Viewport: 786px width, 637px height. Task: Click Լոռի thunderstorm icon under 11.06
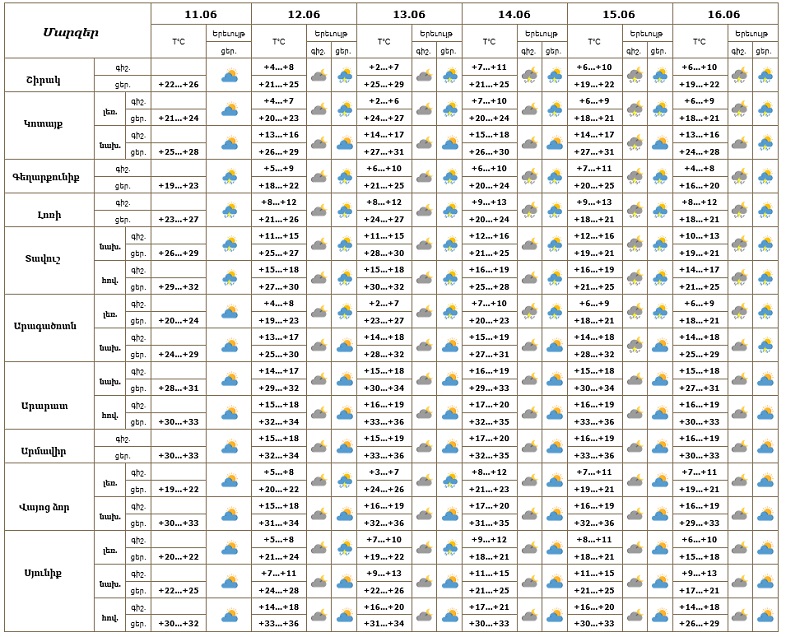[229, 211]
